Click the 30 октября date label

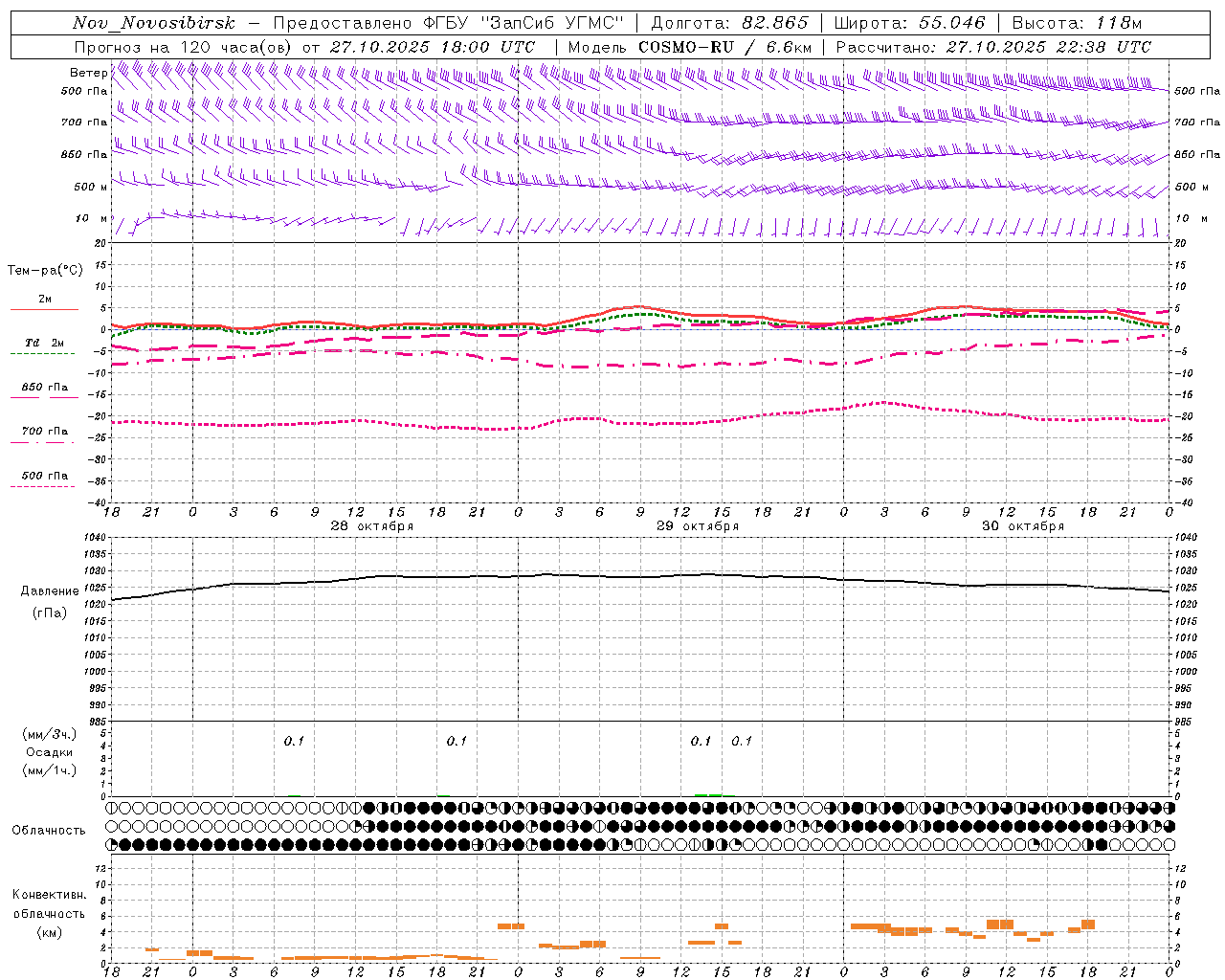[1023, 526]
